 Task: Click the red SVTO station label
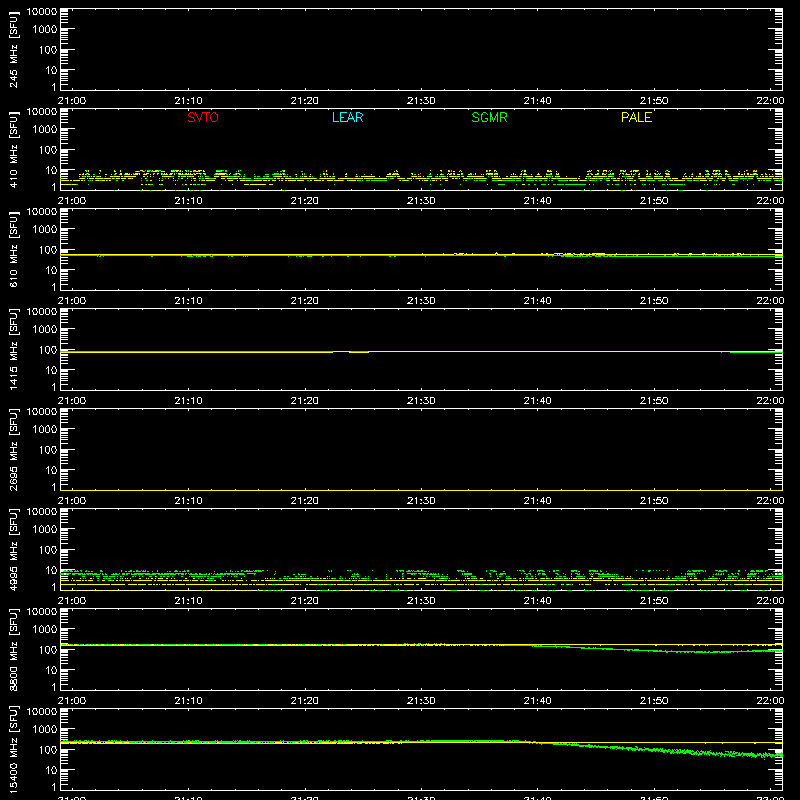point(203,117)
